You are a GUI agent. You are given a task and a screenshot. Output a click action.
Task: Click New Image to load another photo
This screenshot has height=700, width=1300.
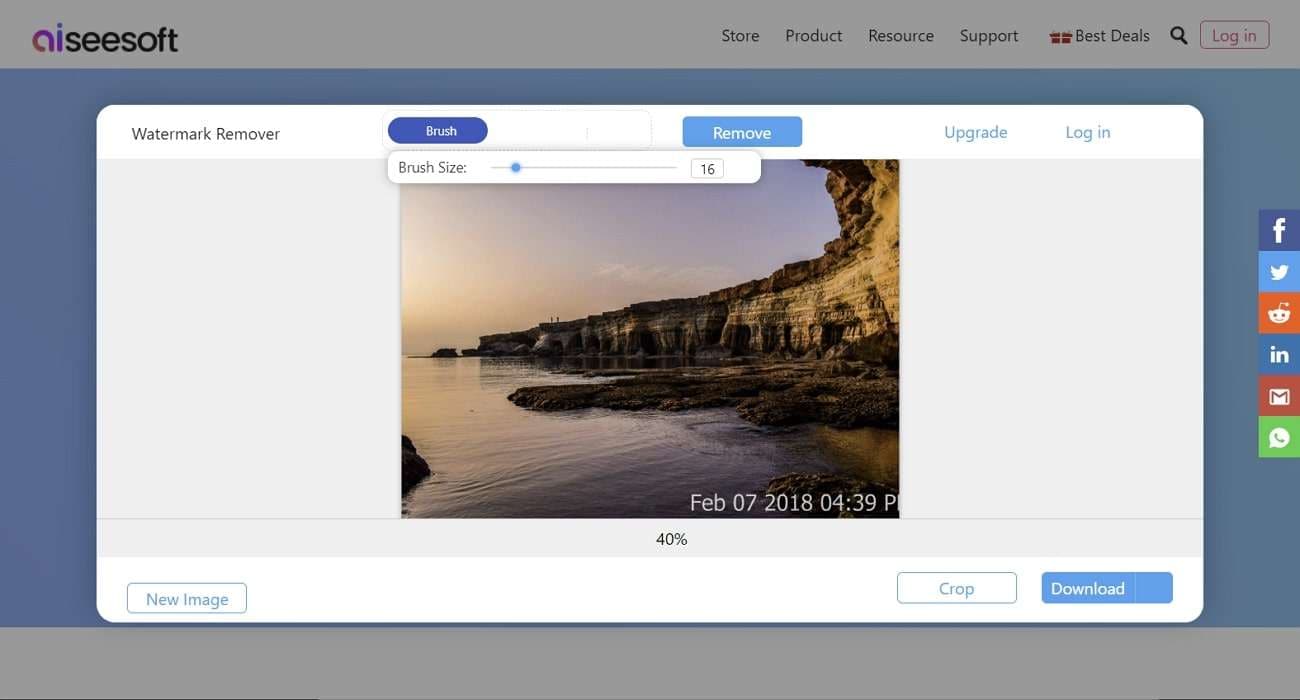click(x=186, y=598)
